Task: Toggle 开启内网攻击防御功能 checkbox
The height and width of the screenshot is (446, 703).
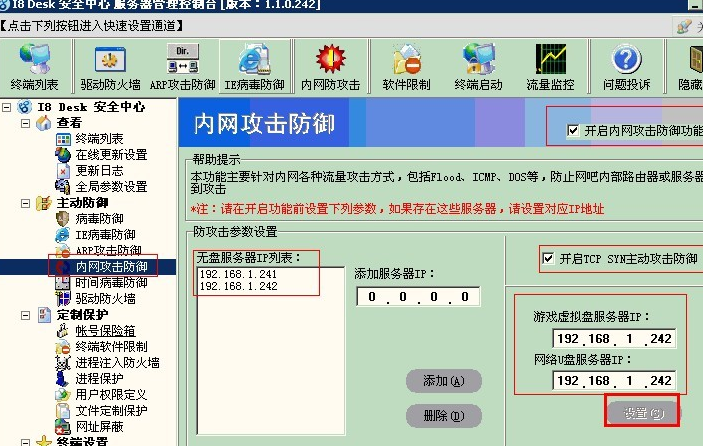Action: [573, 130]
